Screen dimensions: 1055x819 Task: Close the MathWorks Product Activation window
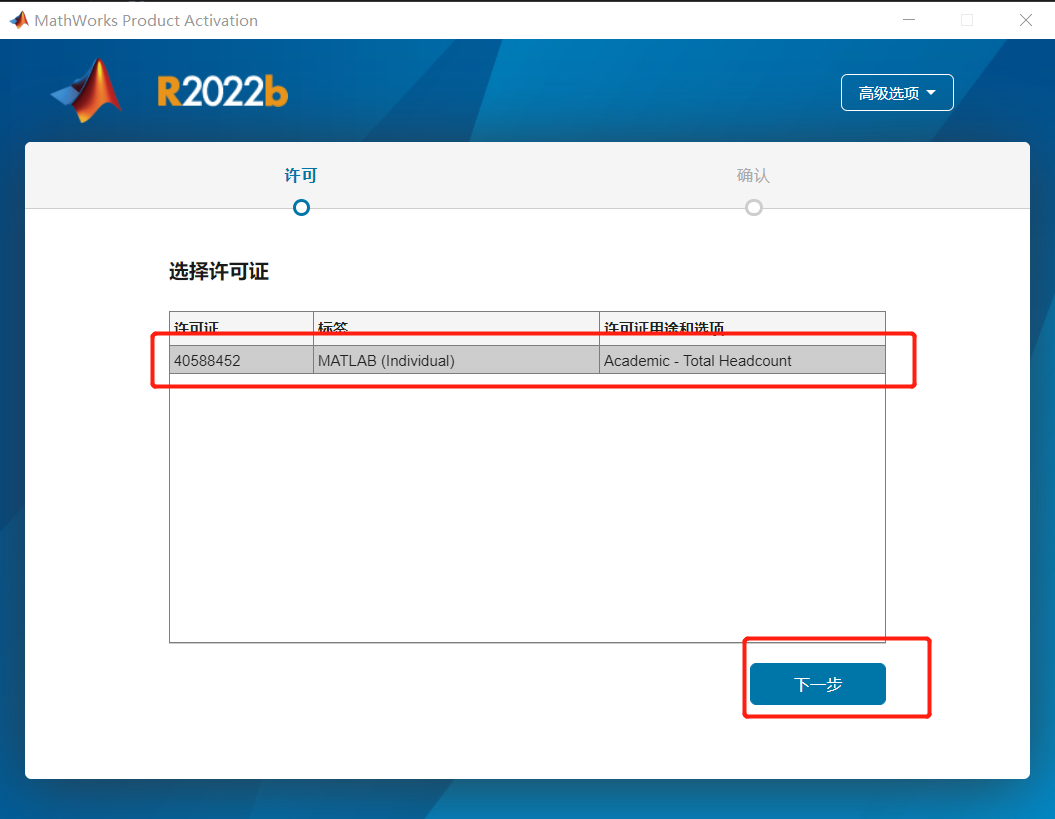(1026, 20)
